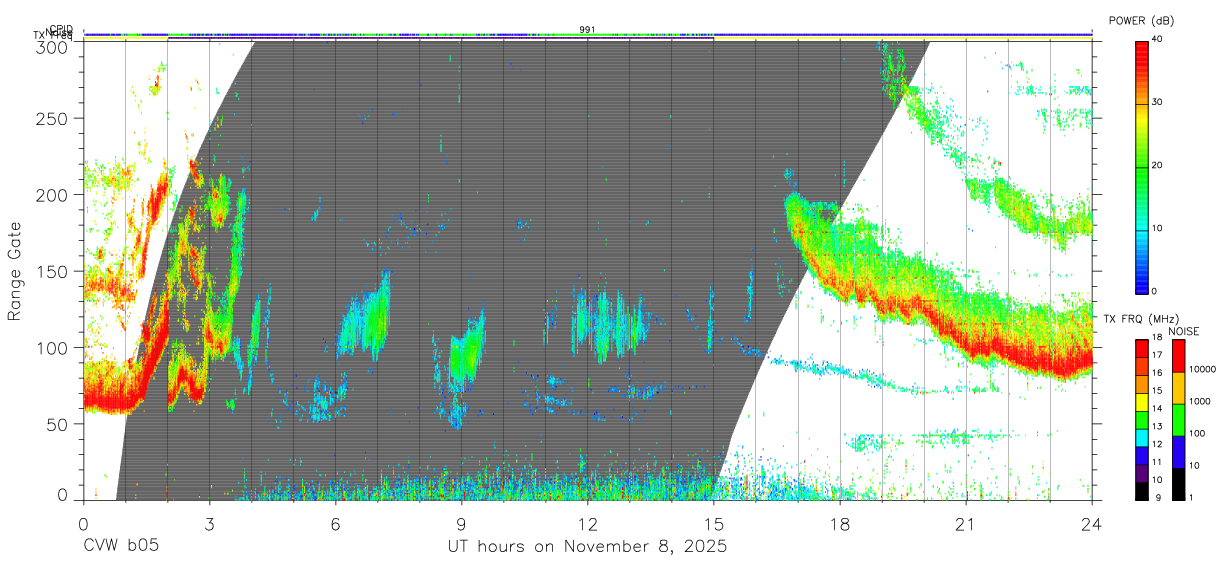This screenshot has height=567, width=1228.
Task: Click the 50 tick on Range Gate axis
Action: (58, 424)
